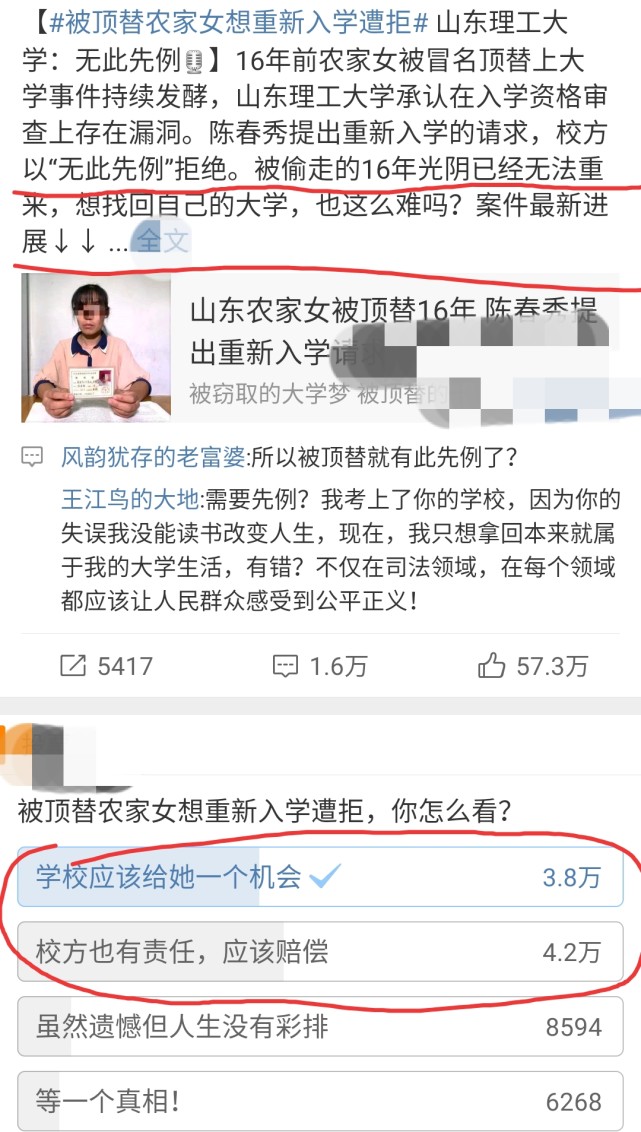The width and height of the screenshot is (641, 1132).
Task: Expand the post with 全文 link
Action: (163, 241)
